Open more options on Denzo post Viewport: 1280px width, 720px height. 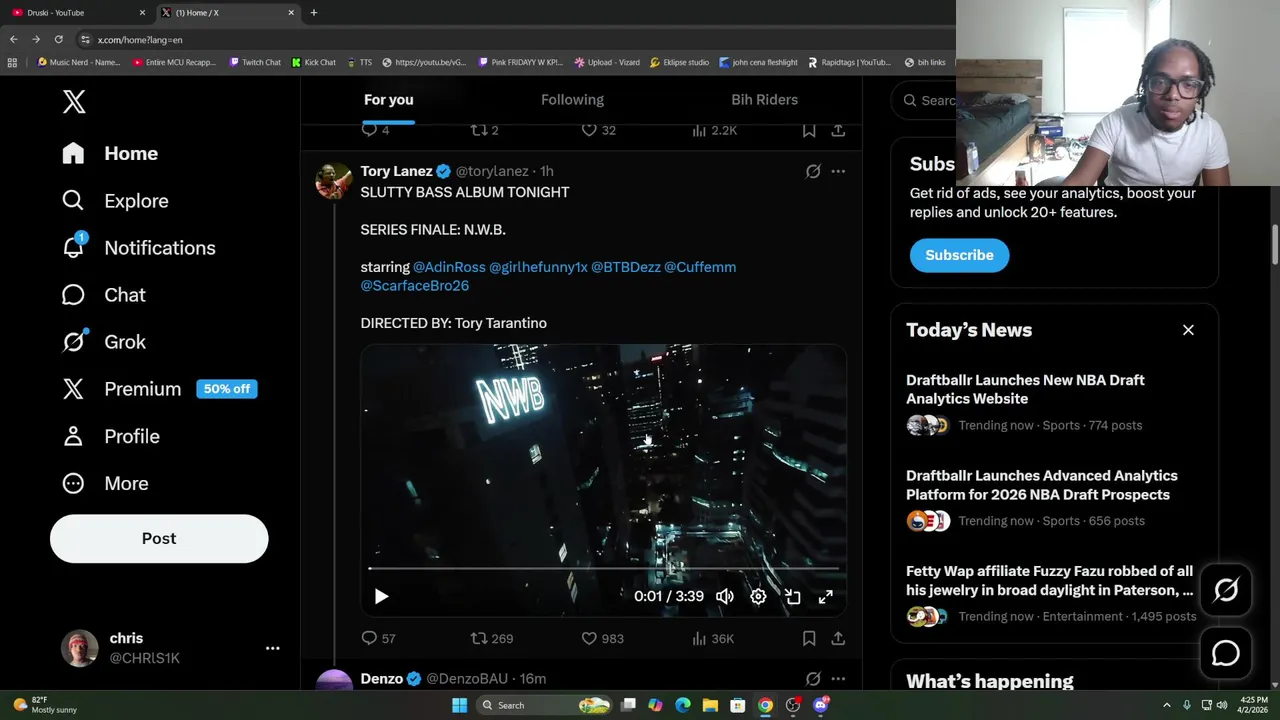pyautogui.click(x=838, y=679)
